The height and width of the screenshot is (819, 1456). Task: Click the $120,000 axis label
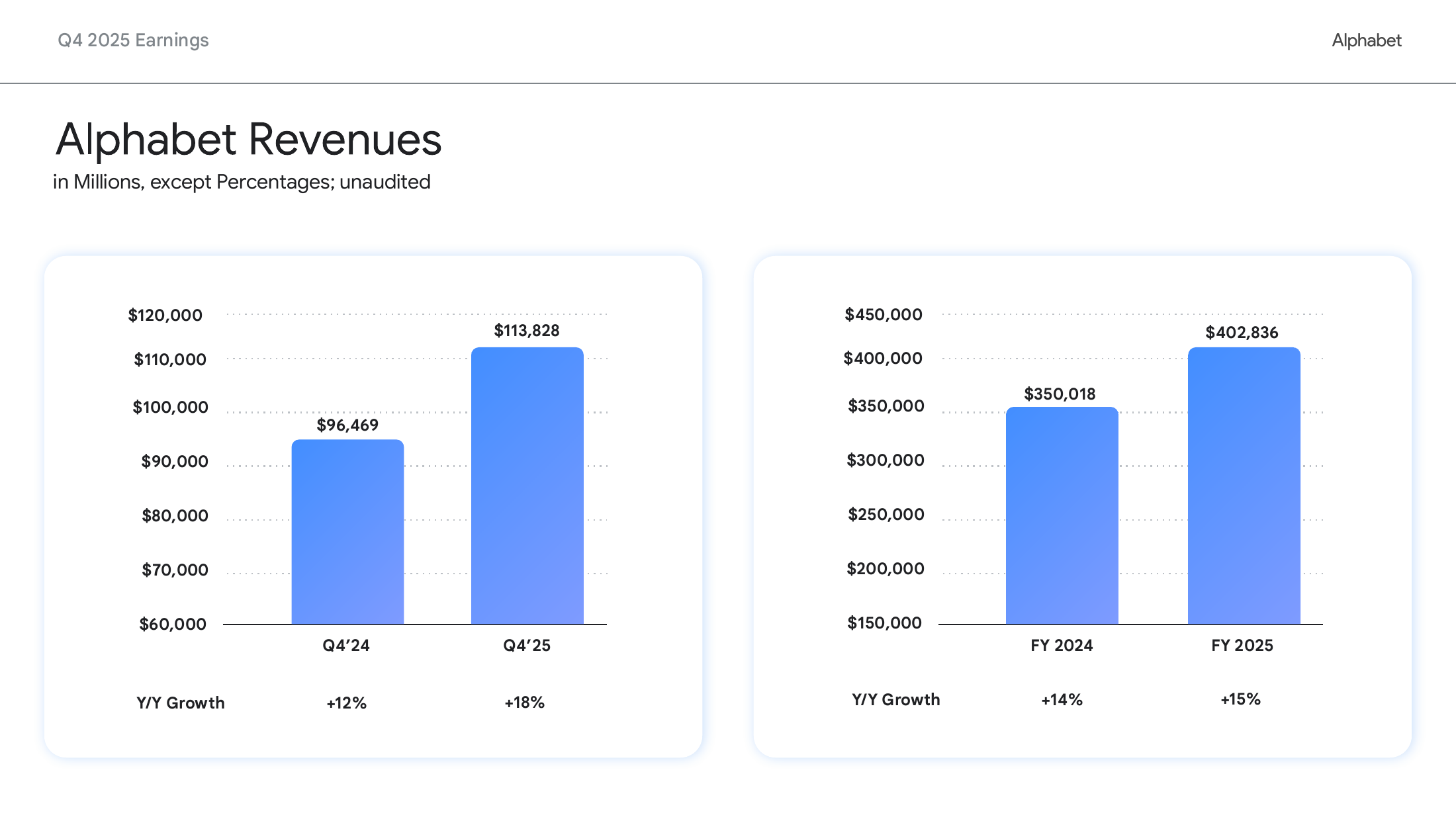tap(165, 315)
